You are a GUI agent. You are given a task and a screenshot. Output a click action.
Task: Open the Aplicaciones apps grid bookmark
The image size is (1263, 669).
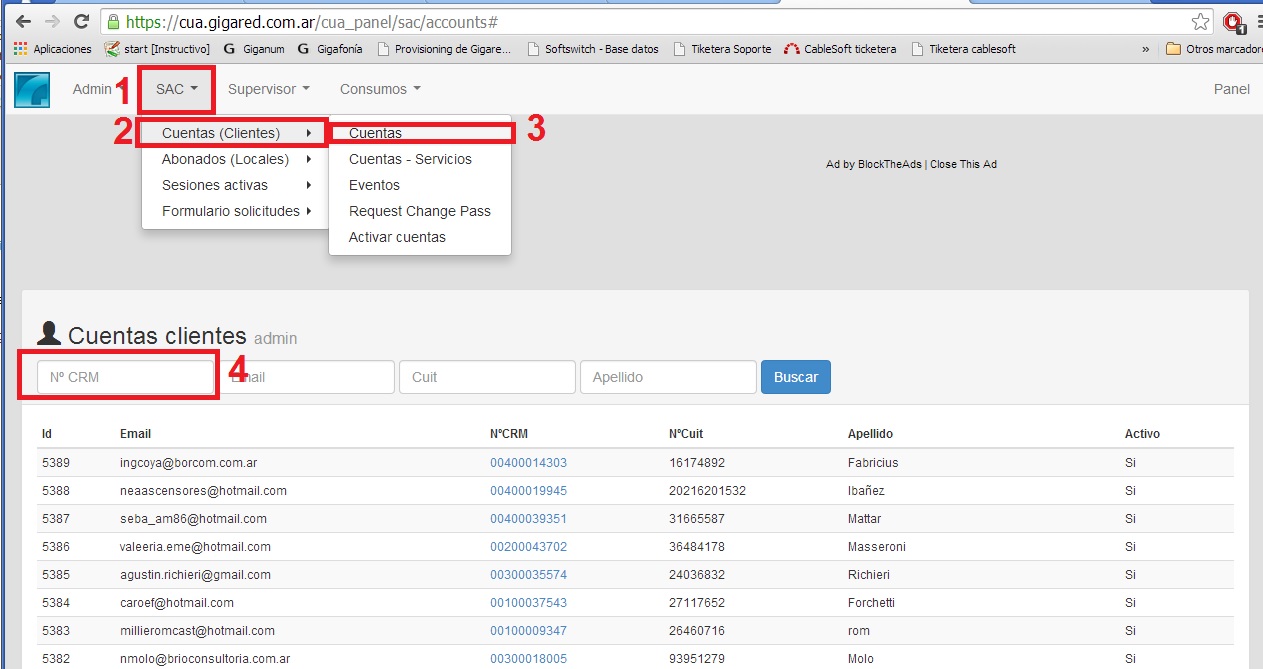pos(52,49)
